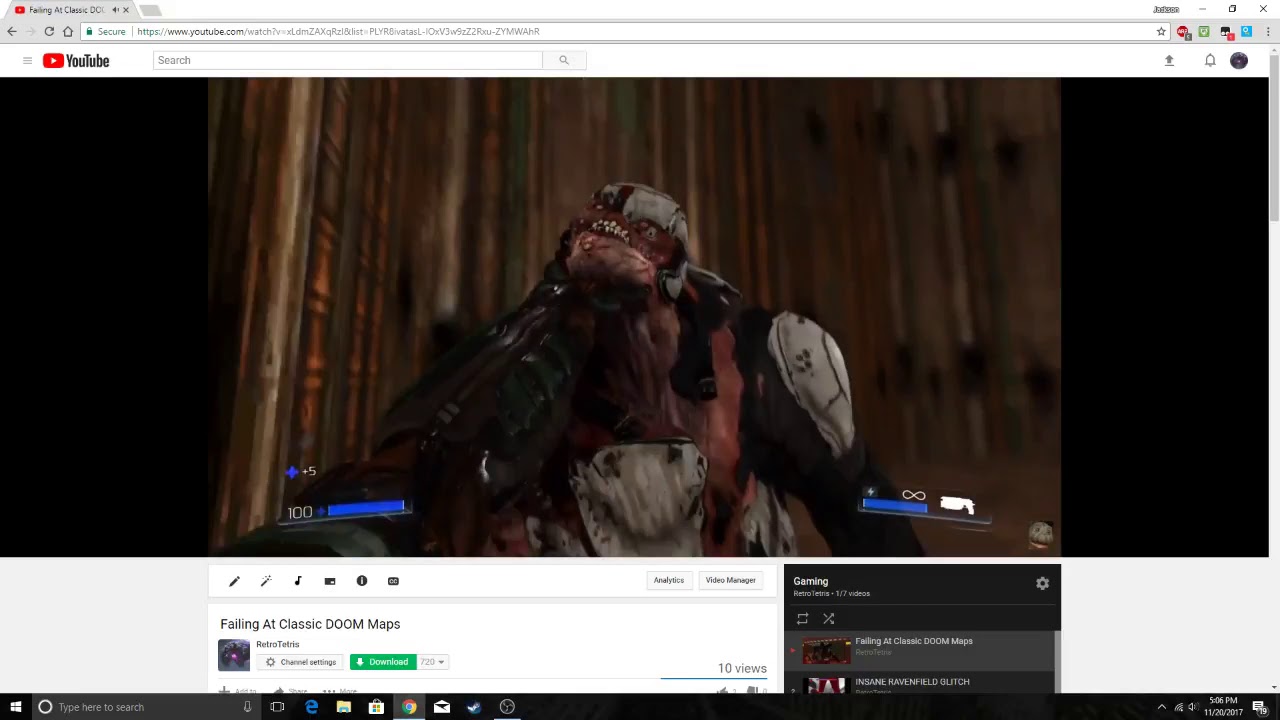Viewport: 1280px width, 720px height.
Task: Reload the page
Action: [x=49, y=32]
